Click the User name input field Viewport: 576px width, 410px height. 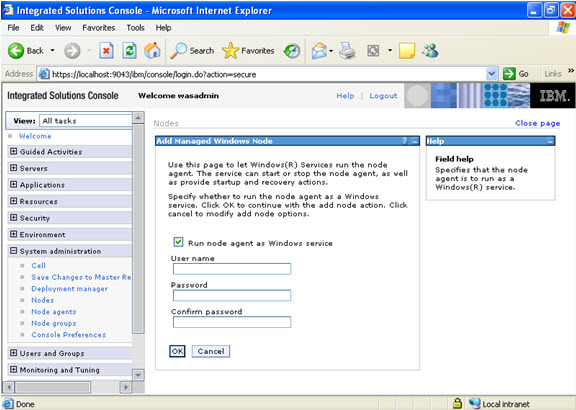point(232,269)
